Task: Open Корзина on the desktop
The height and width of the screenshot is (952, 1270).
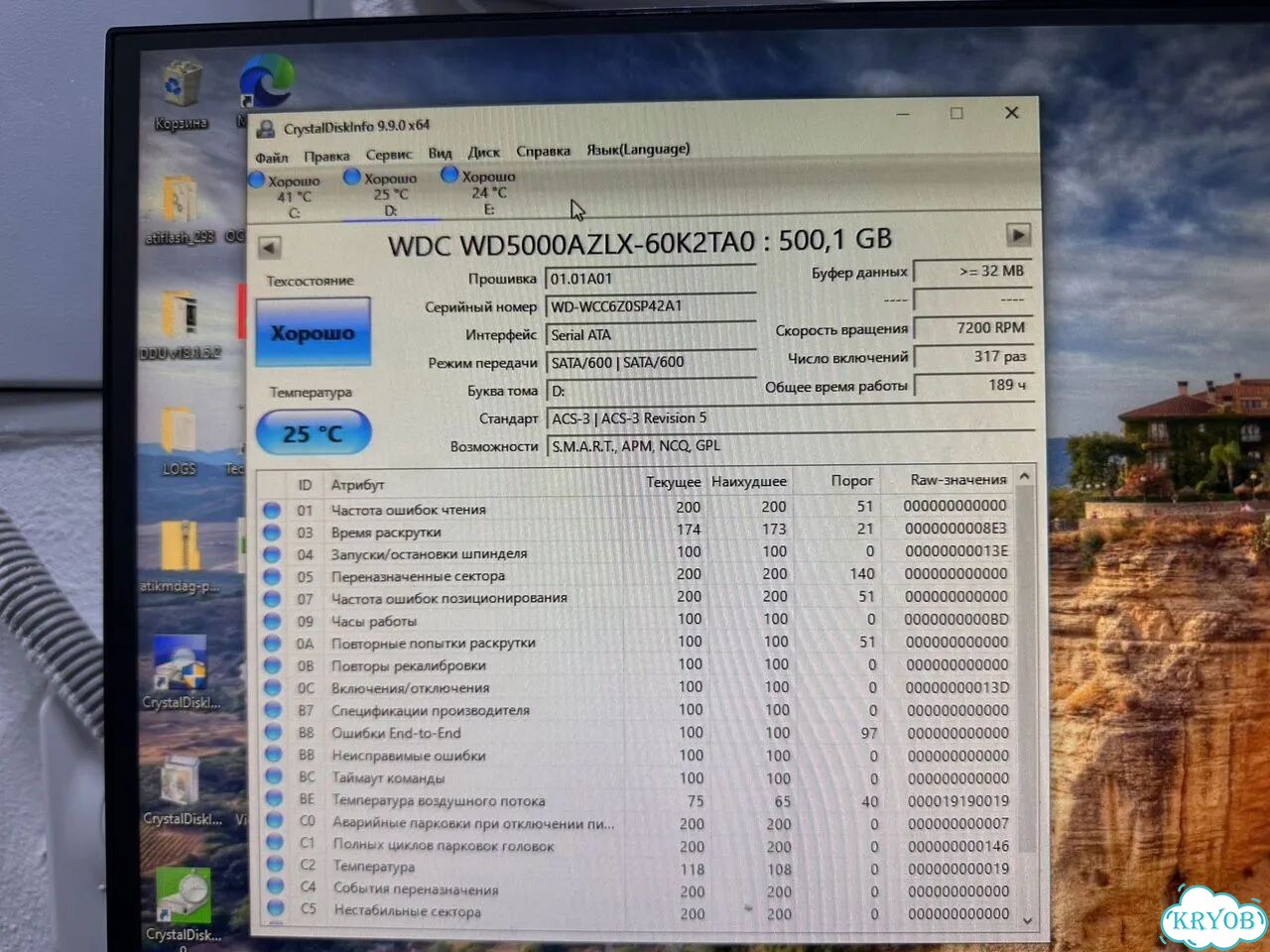Action: (181, 94)
